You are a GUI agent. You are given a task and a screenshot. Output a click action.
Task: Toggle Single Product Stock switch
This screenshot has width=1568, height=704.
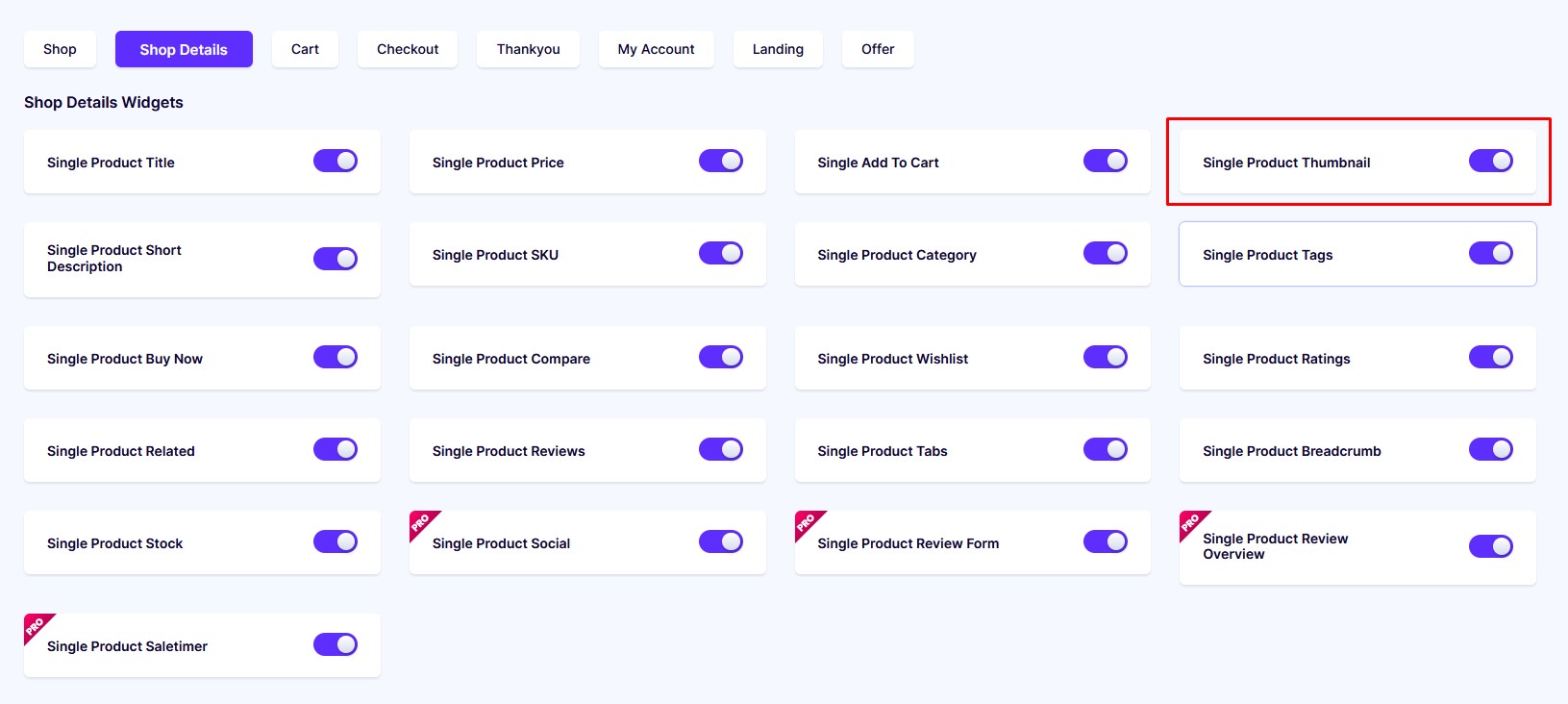[x=336, y=541]
